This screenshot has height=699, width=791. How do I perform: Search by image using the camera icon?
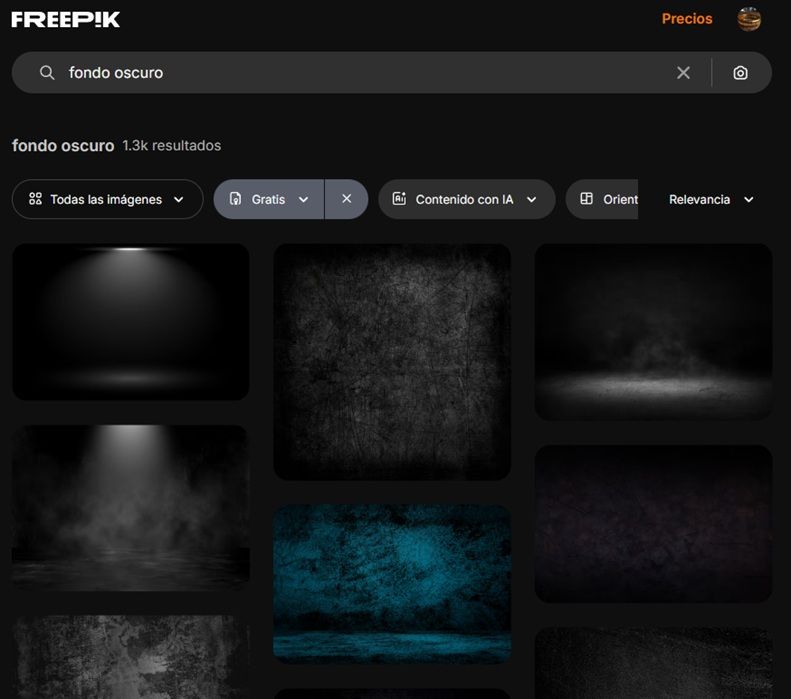[x=740, y=73]
